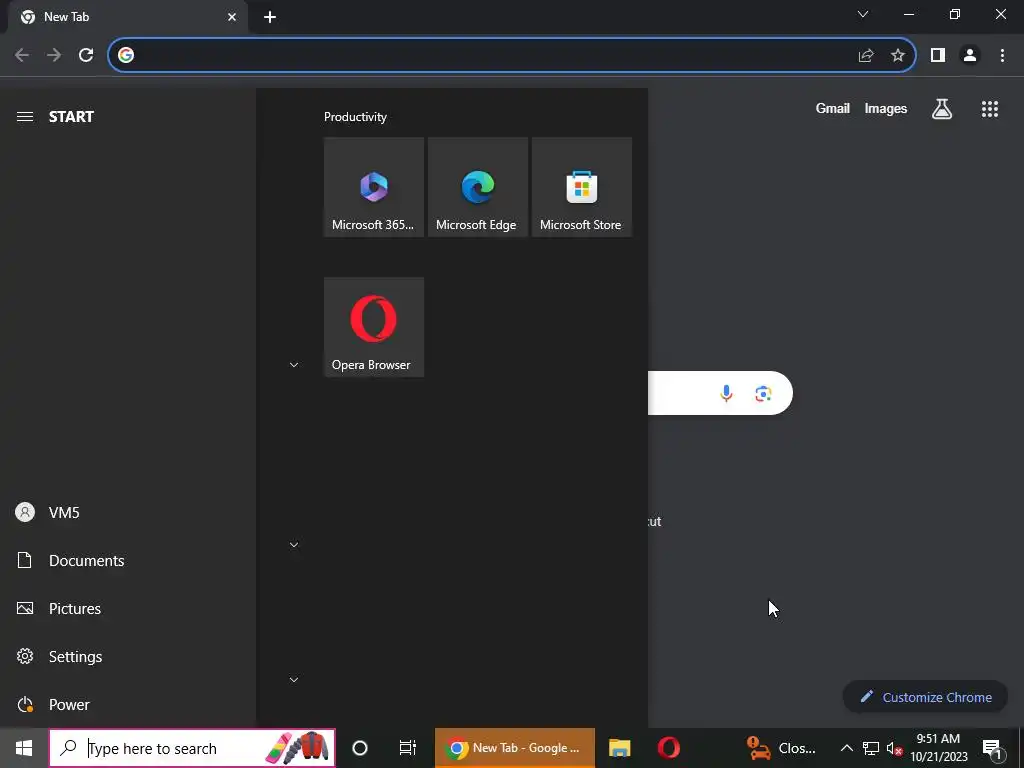1024x768 pixels.
Task: Reload the Chrome page
Action: pyautogui.click(x=86, y=55)
